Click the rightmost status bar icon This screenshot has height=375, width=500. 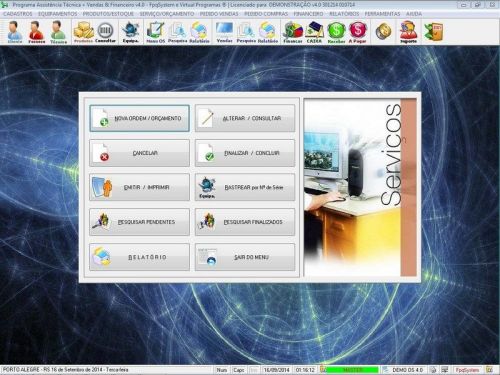[489, 370]
